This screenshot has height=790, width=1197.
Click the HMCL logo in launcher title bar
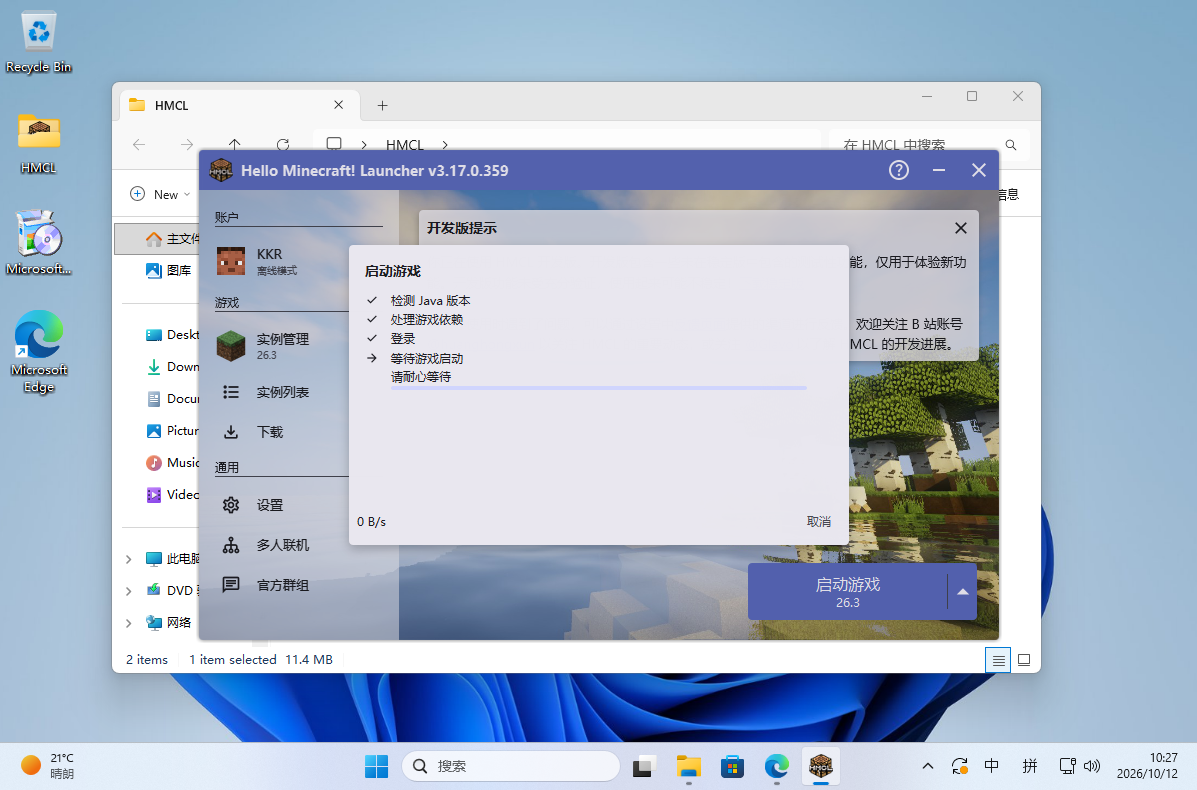click(221, 170)
